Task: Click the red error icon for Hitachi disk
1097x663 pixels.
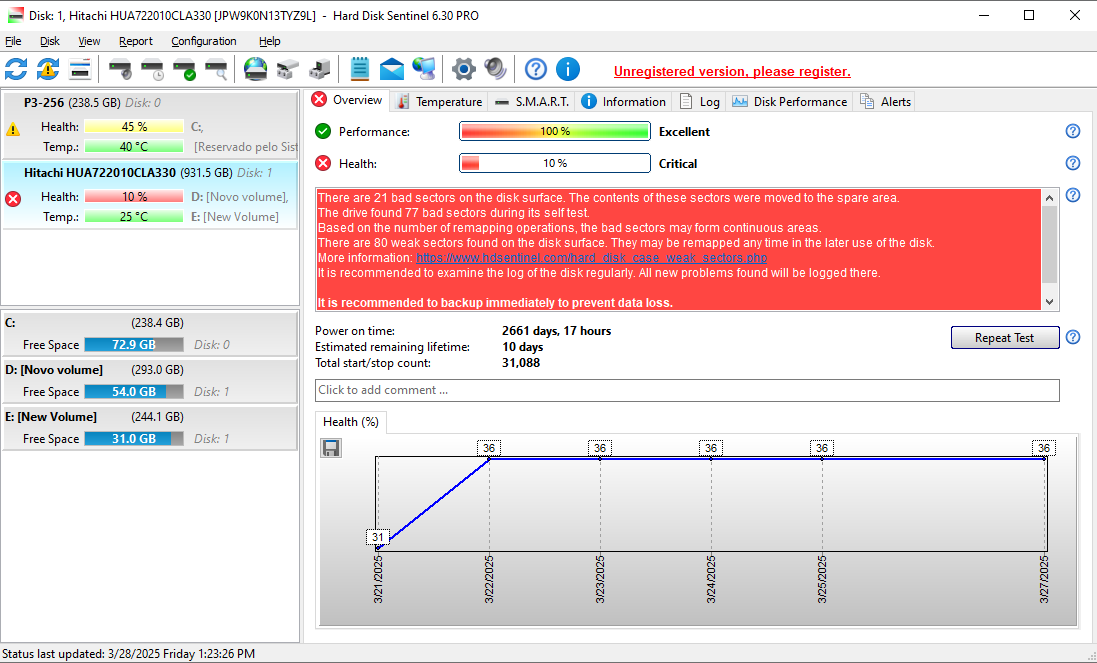Action: click(13, 199)
